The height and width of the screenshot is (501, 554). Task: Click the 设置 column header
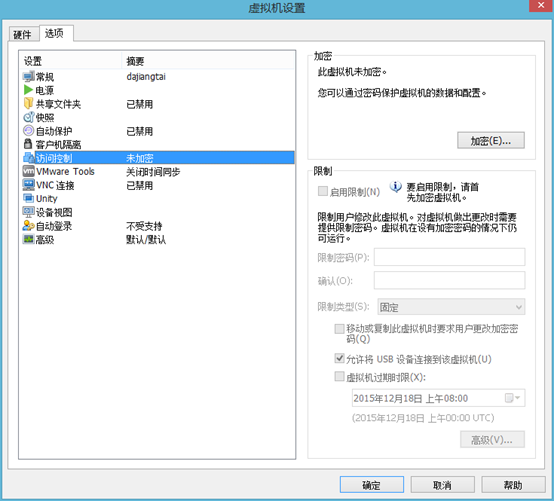[70, 61]
